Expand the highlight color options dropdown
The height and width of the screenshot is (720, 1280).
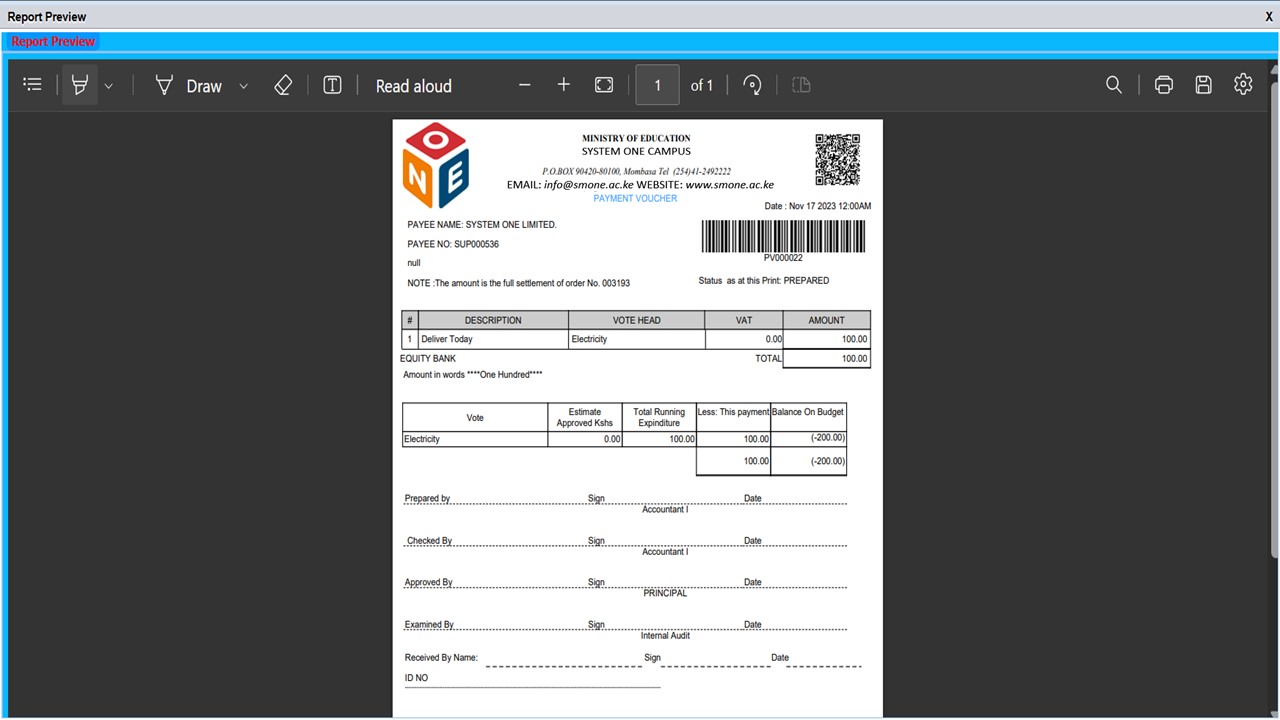tap(109, 86)
